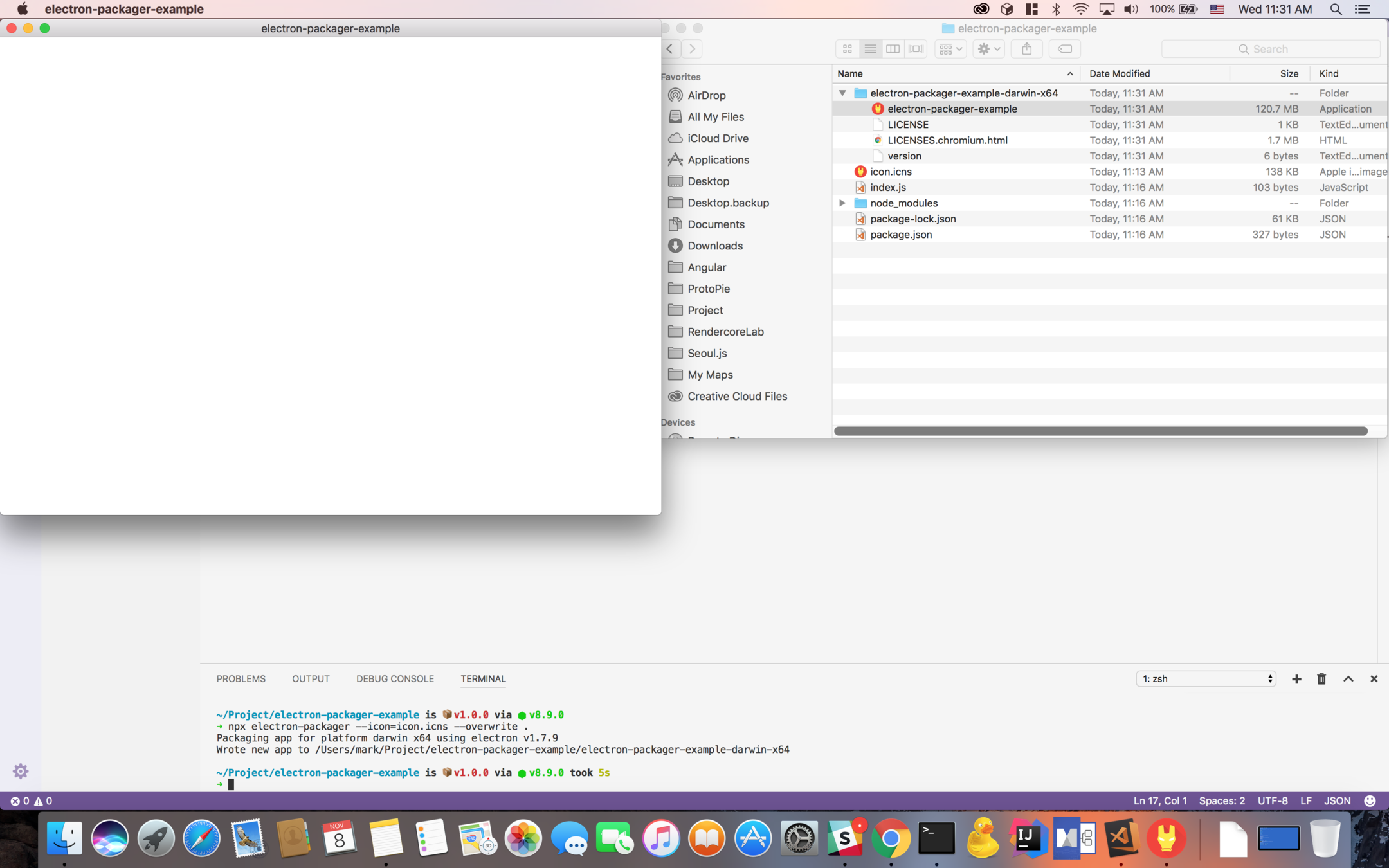
Task: Collapse electron-packager-example-darwin-x64 folder
Action: point(842,93)
